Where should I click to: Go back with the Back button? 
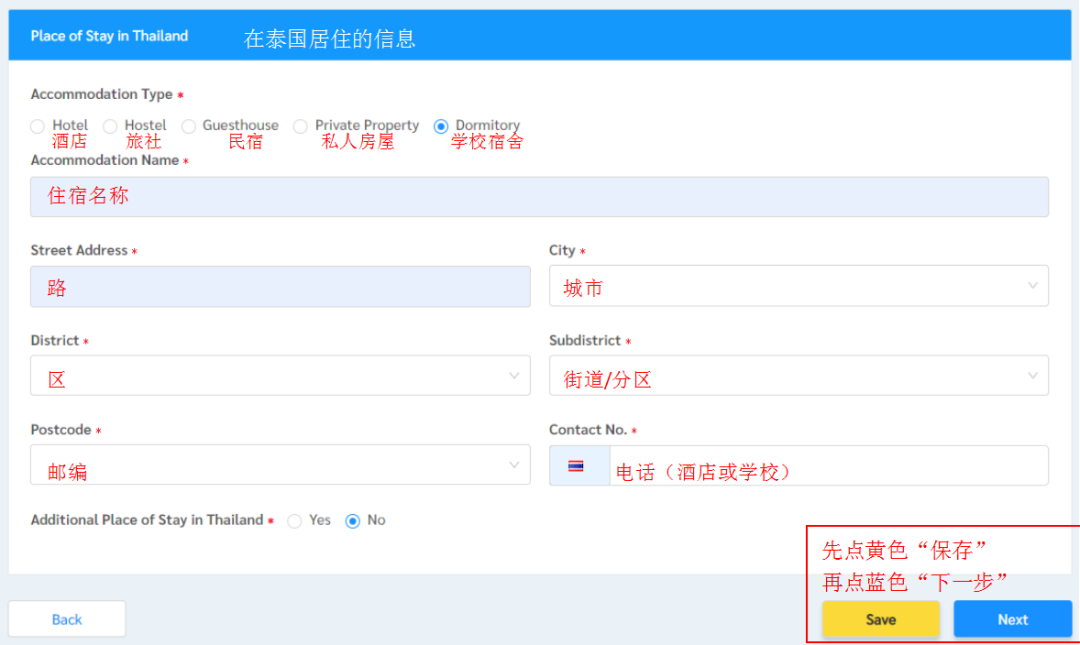point(67,619)
